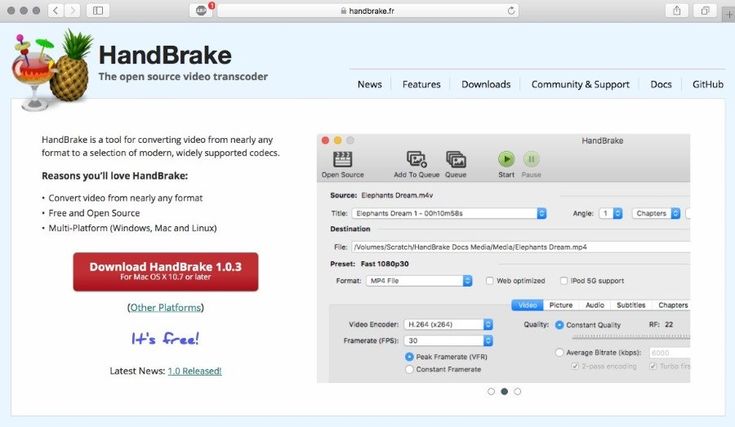Select Constant Quality radio button

click(x=559, y=325)
